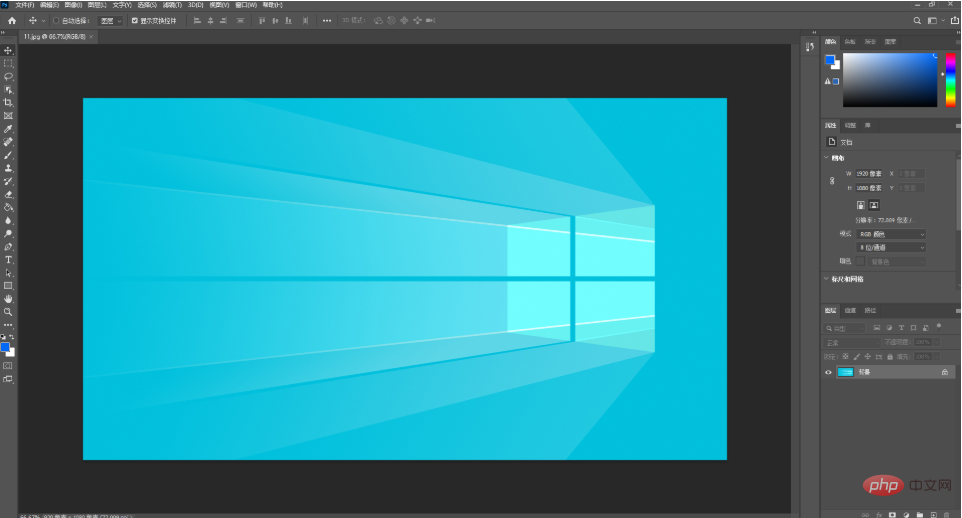Click the search icon at top right

pyautogui.click(x=917, y=20)
